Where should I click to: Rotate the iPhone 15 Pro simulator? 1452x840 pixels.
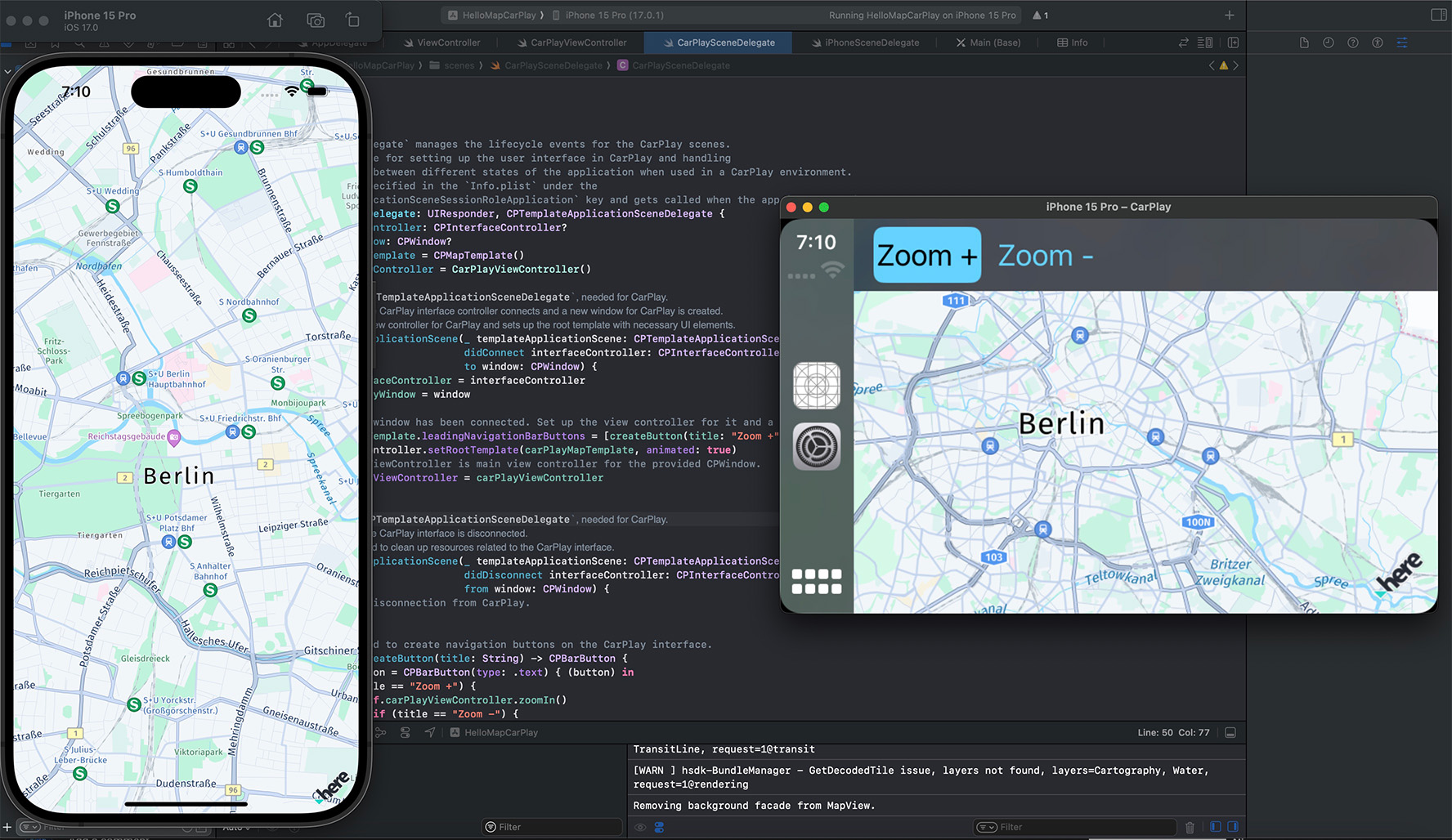click(352, 20)
